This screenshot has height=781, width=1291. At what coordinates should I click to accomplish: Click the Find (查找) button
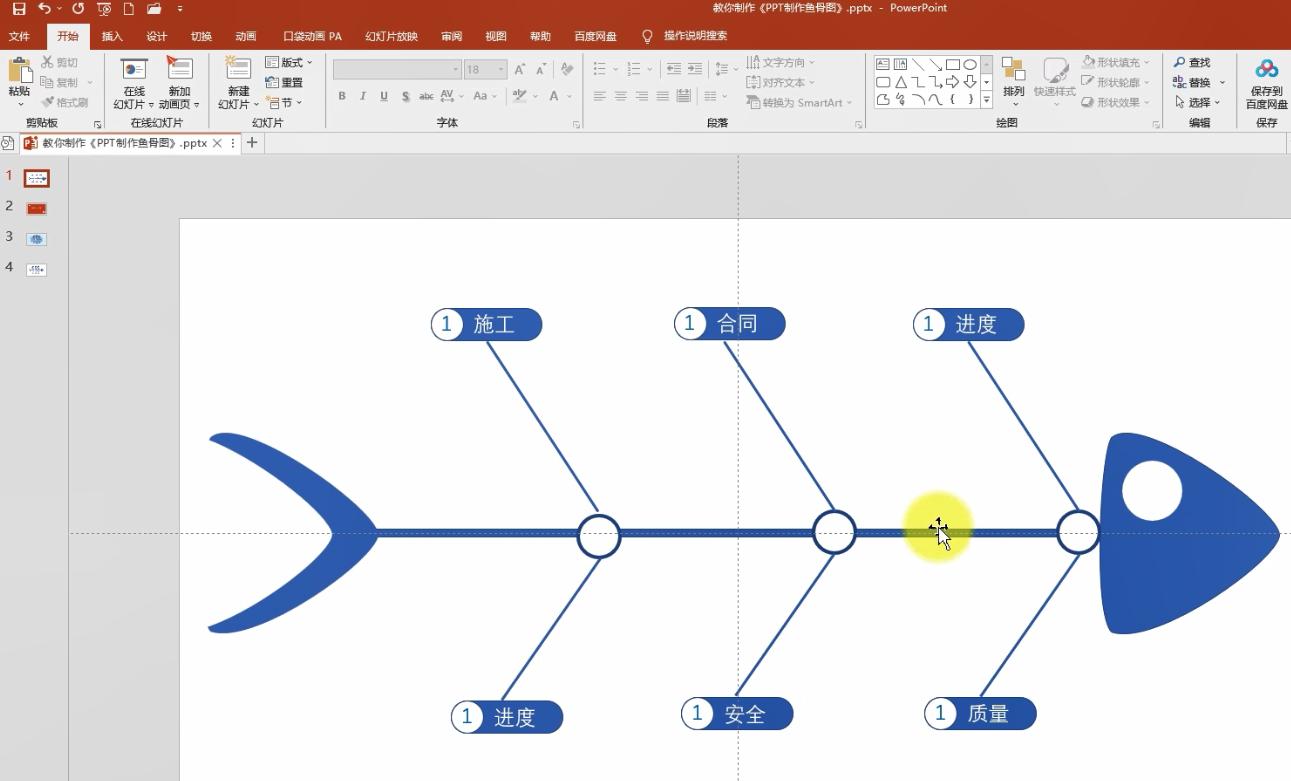click(x=1192, y=62)
